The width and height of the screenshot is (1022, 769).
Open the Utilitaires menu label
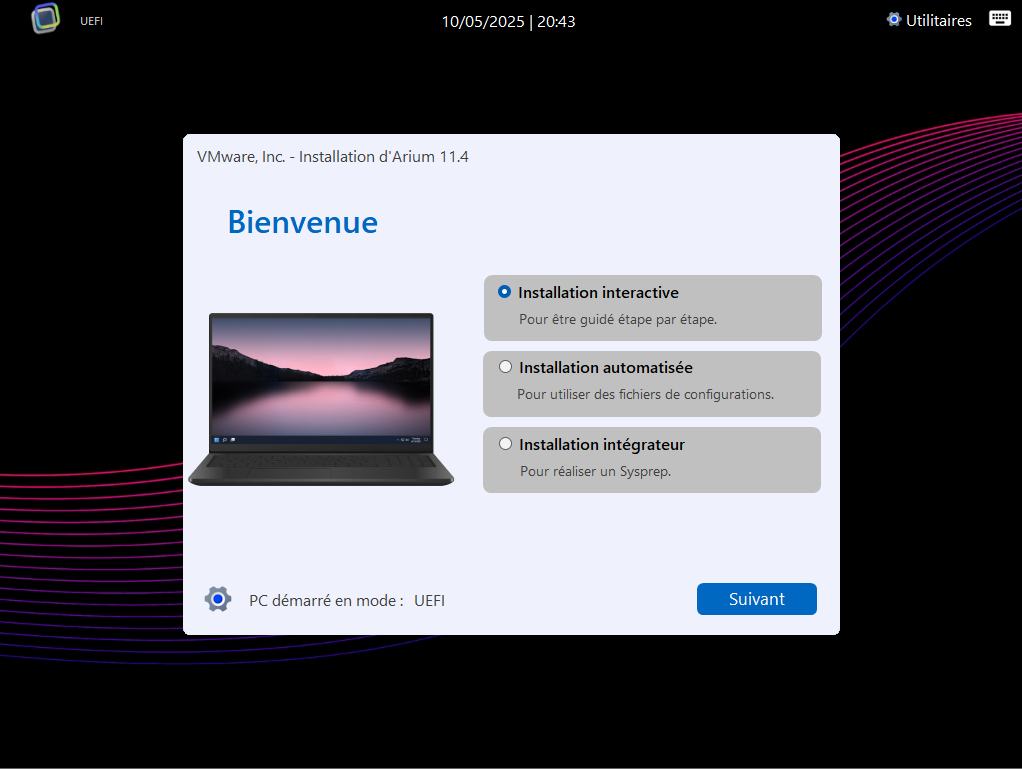939,21
